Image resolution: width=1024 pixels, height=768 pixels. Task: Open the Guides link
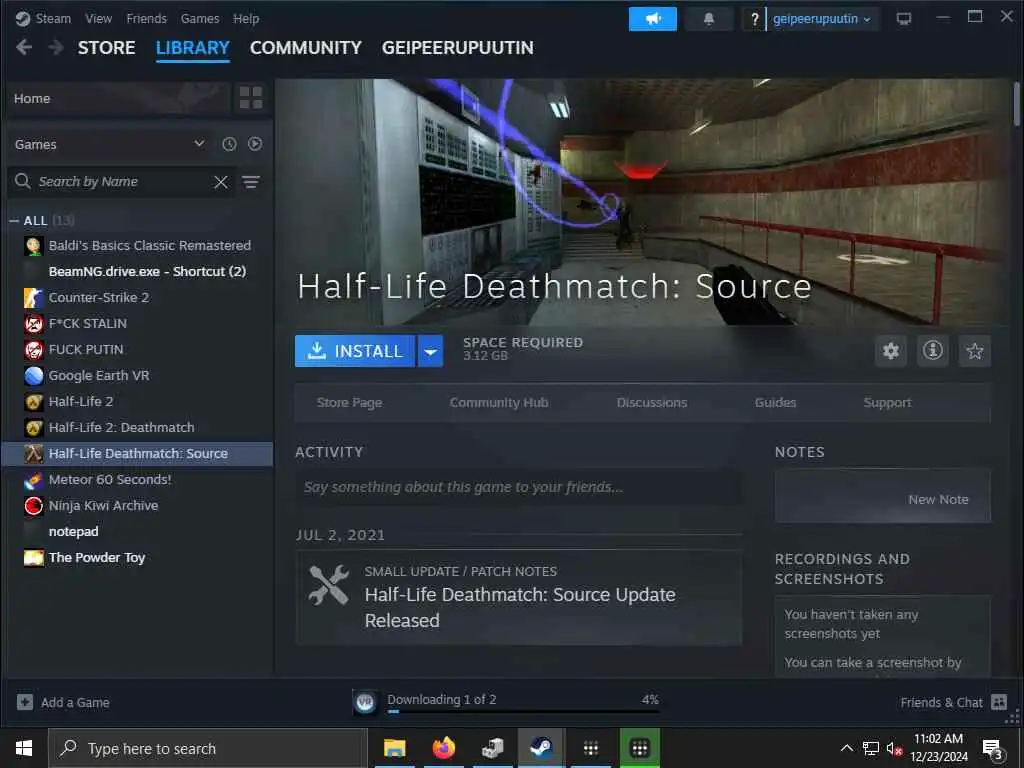pyautogui.click(x=775, y=402)
